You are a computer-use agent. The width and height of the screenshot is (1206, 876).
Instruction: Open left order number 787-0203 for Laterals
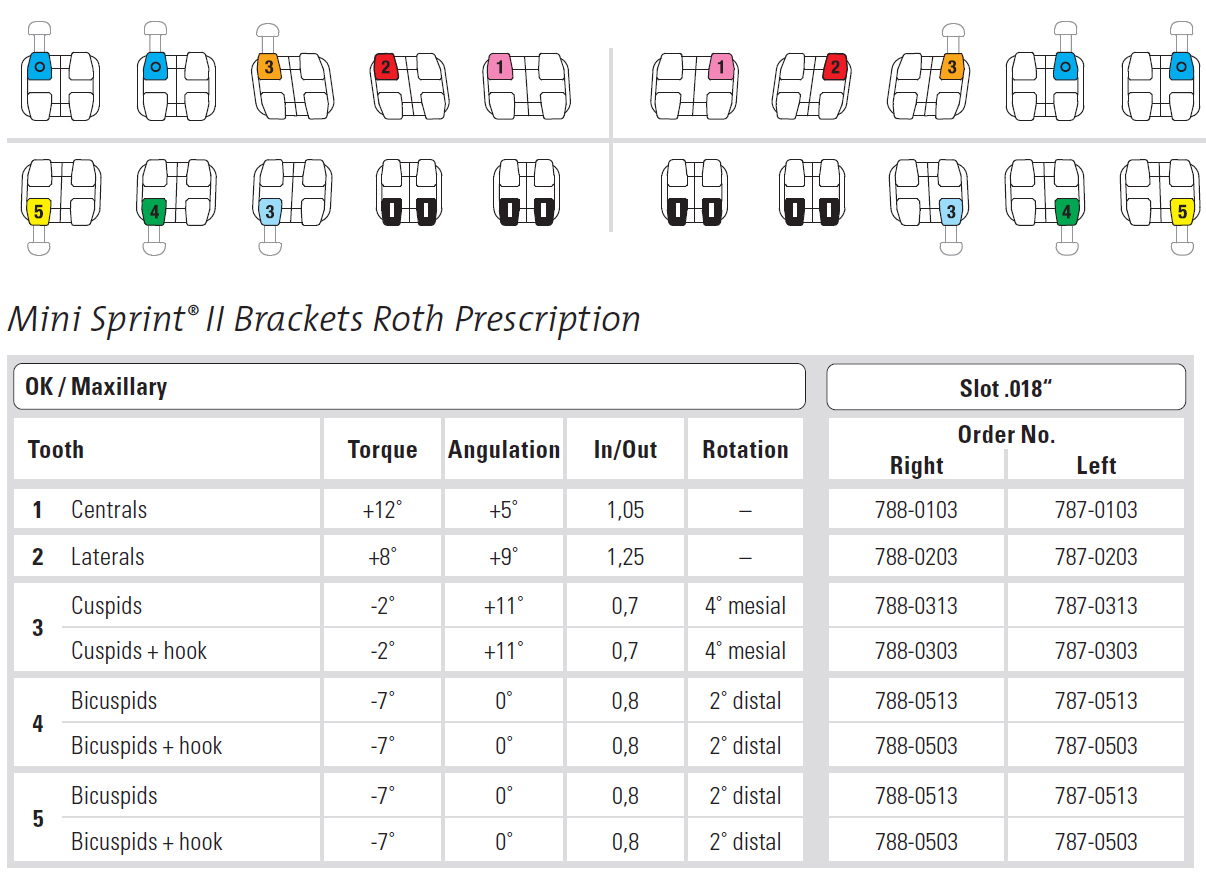point(1096,557)
